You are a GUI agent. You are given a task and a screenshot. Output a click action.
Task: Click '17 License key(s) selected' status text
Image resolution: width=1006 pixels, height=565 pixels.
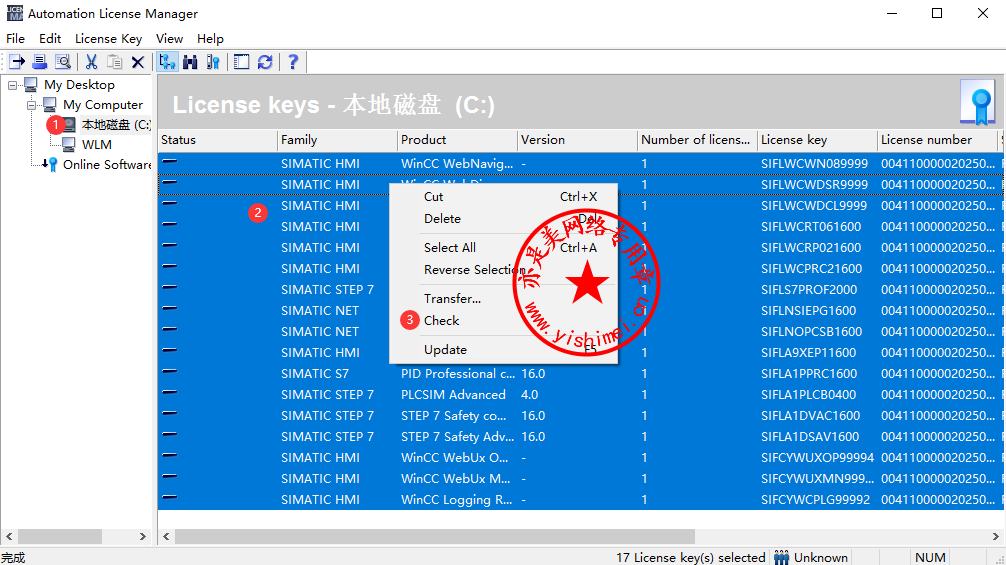(x=690, y=557)
